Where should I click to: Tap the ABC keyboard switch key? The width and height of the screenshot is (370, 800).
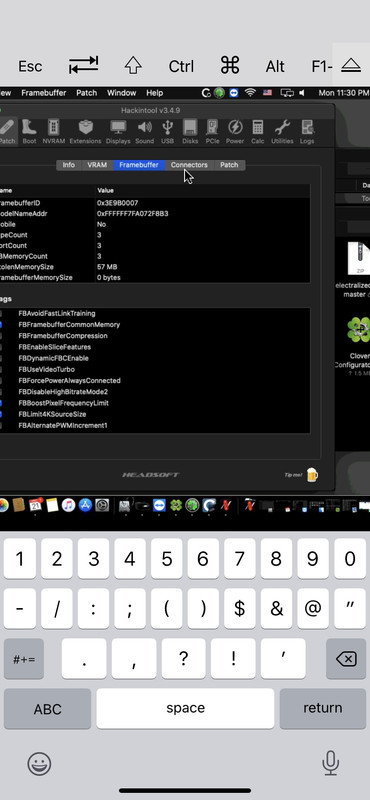tap(47, 709)
